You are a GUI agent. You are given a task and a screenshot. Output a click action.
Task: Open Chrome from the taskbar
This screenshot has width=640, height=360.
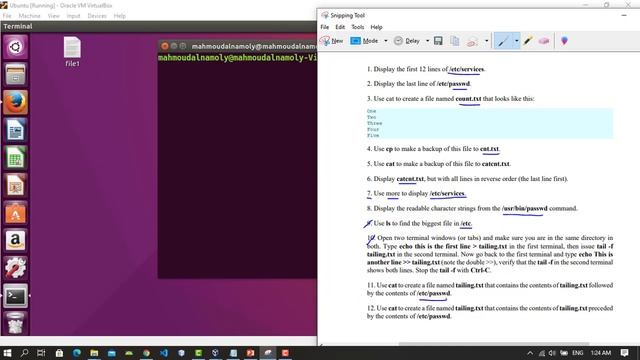[146, 353]
